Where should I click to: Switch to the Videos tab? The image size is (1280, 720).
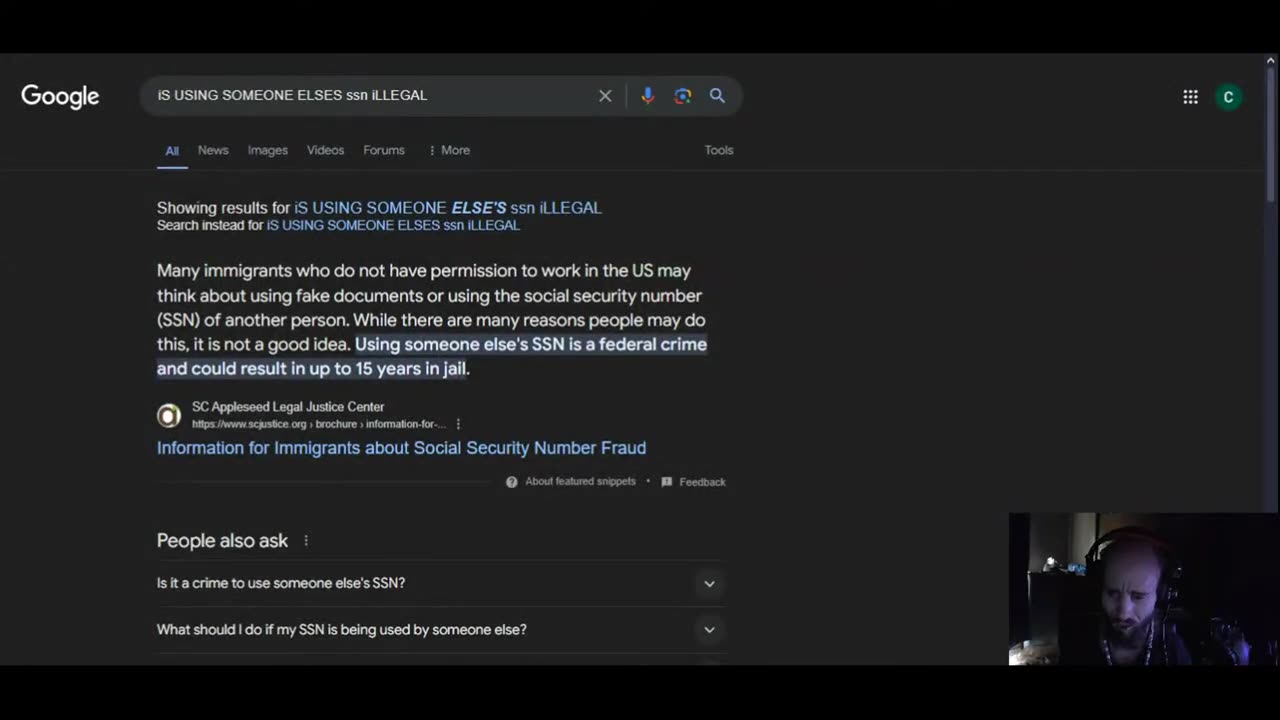[325, 150]
